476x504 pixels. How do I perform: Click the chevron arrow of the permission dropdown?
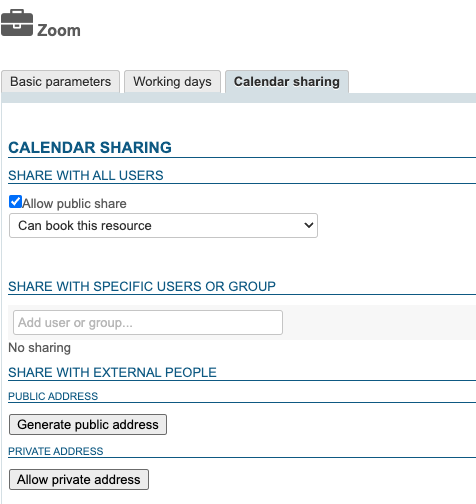tap(309, 226)
